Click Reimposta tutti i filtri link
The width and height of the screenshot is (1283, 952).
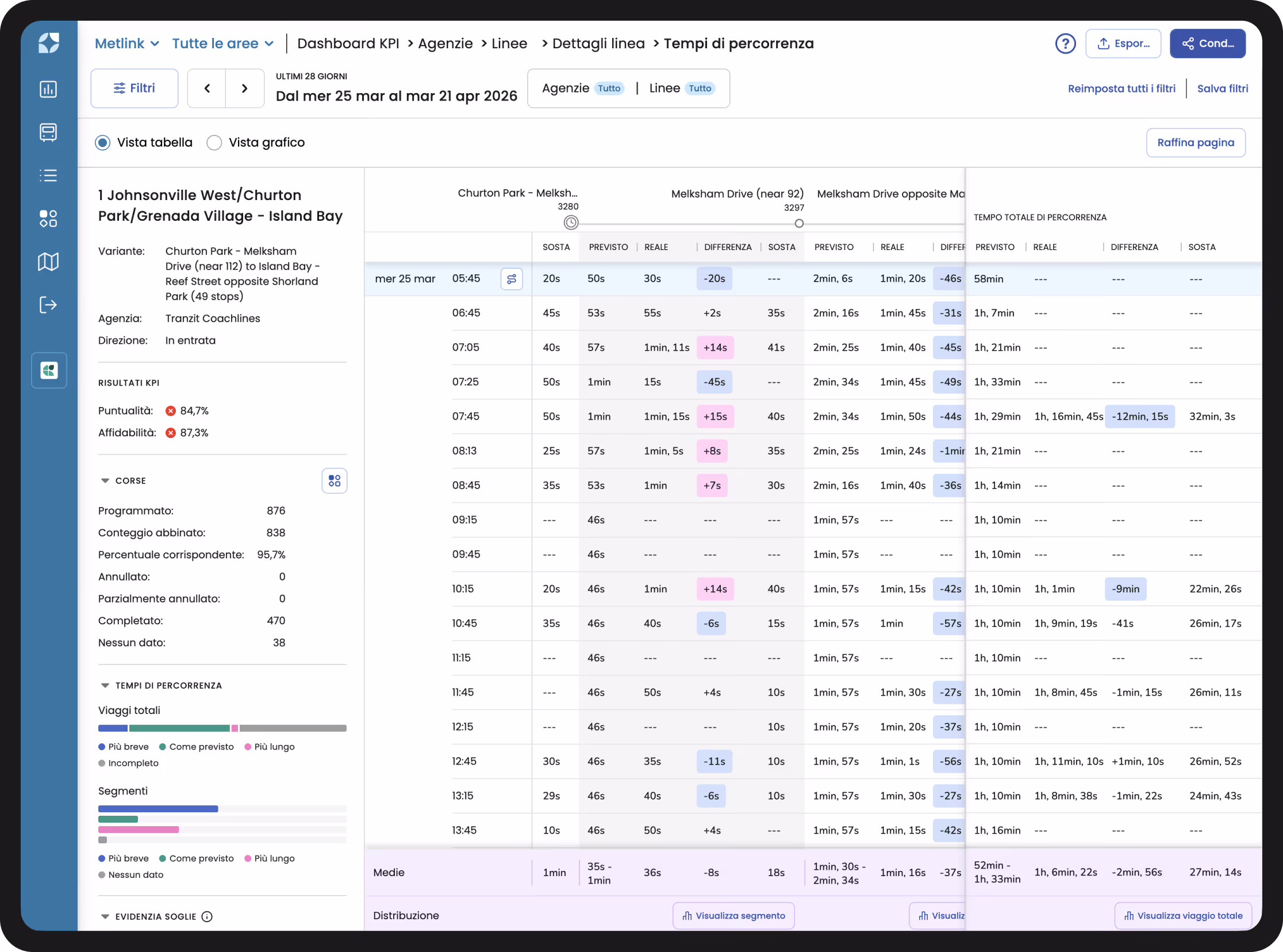coord(1121,89)
